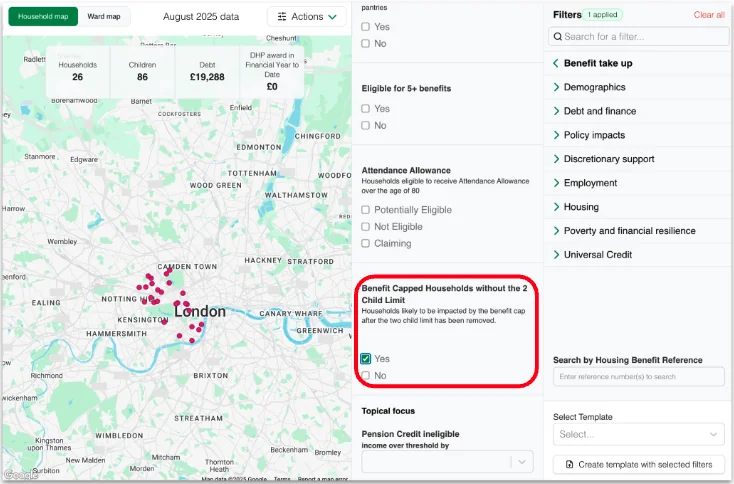
Task: Open the Select Template dropdown
Action: point(638,434)
